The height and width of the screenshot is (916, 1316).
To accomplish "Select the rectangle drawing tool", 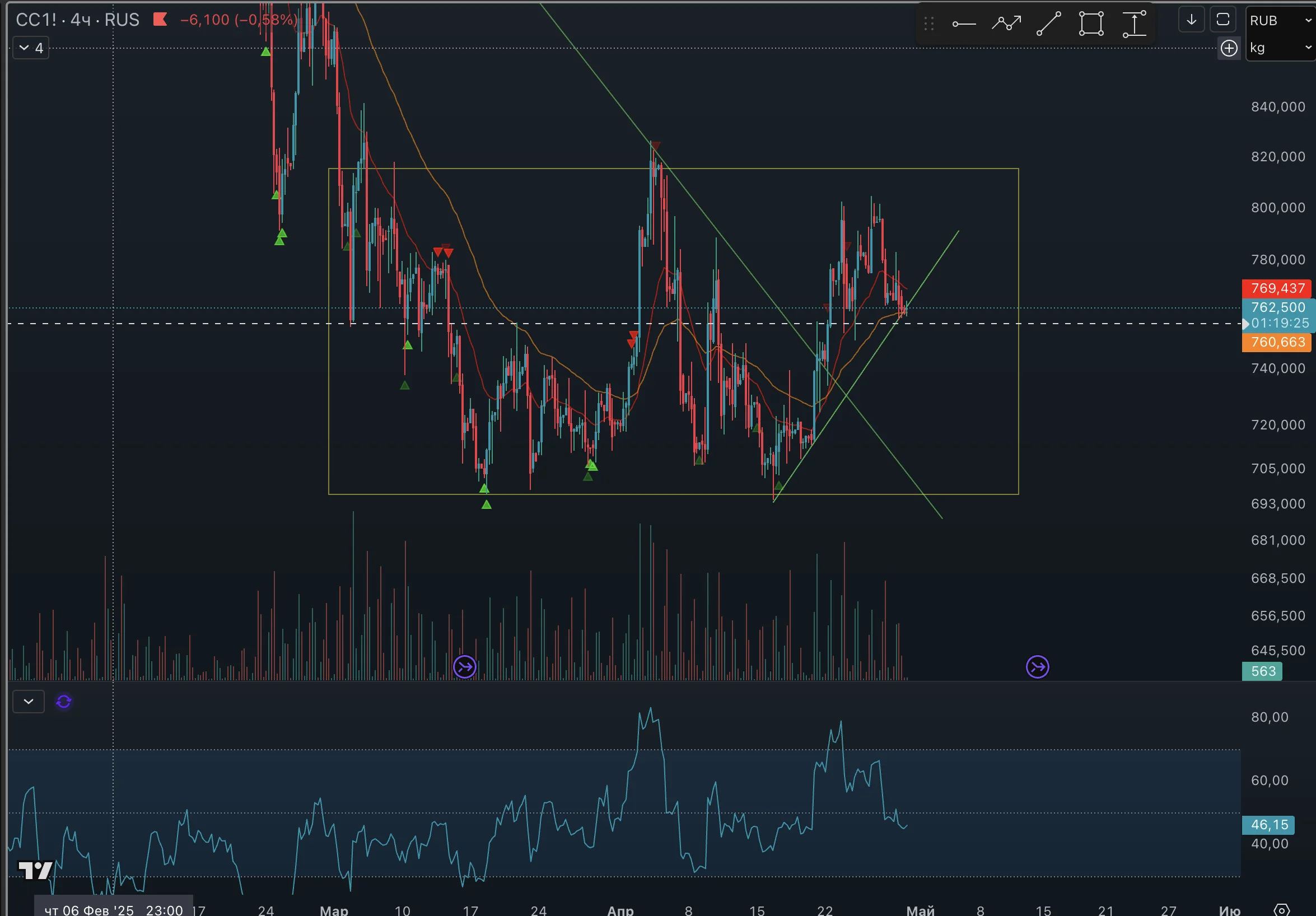I will (x=1091, y=24).
